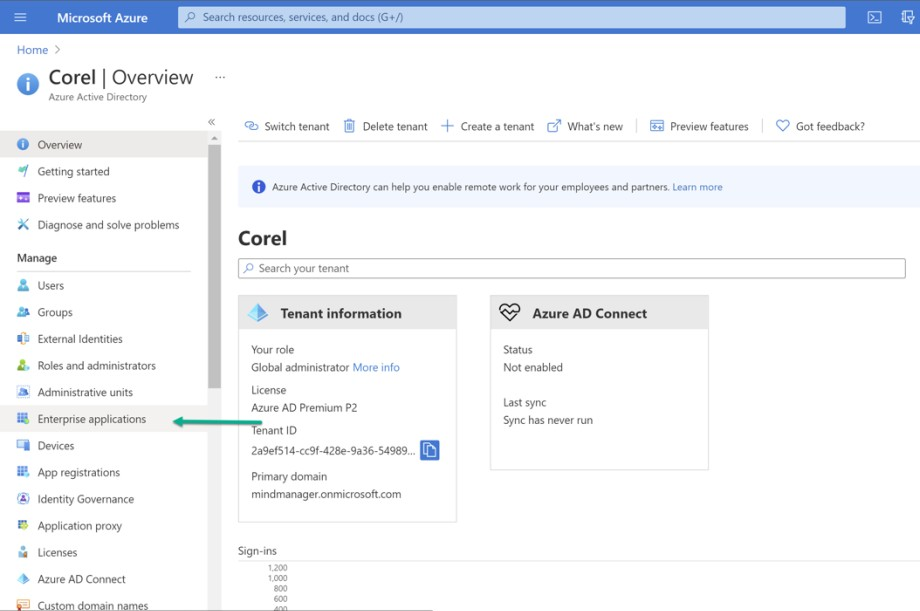The height and width of the screenshot is (611, 920).
Task: Collapse the left navigation pane
Action: tap(211, 122)
